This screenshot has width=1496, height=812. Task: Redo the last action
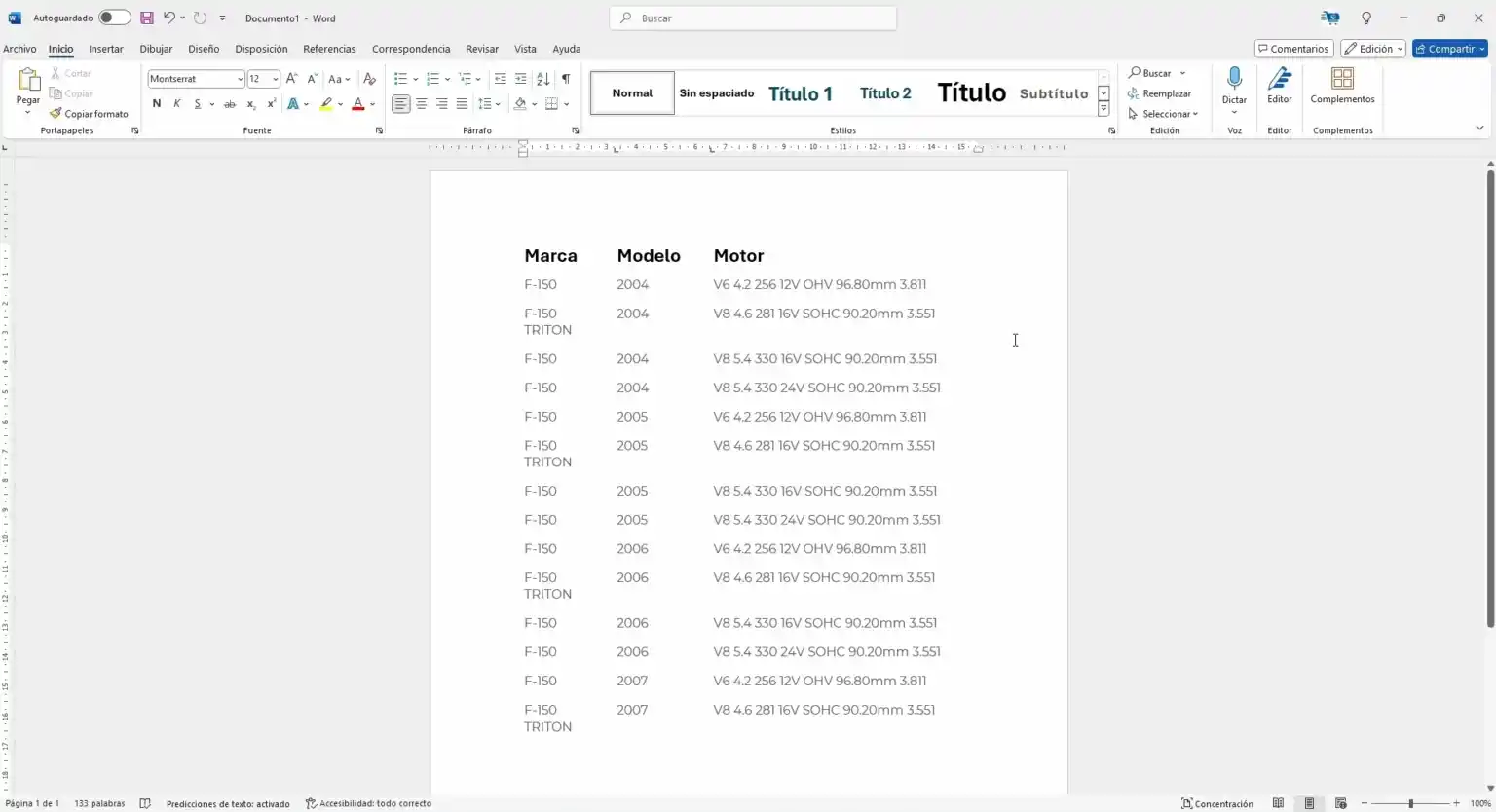(x=200, y=18)
